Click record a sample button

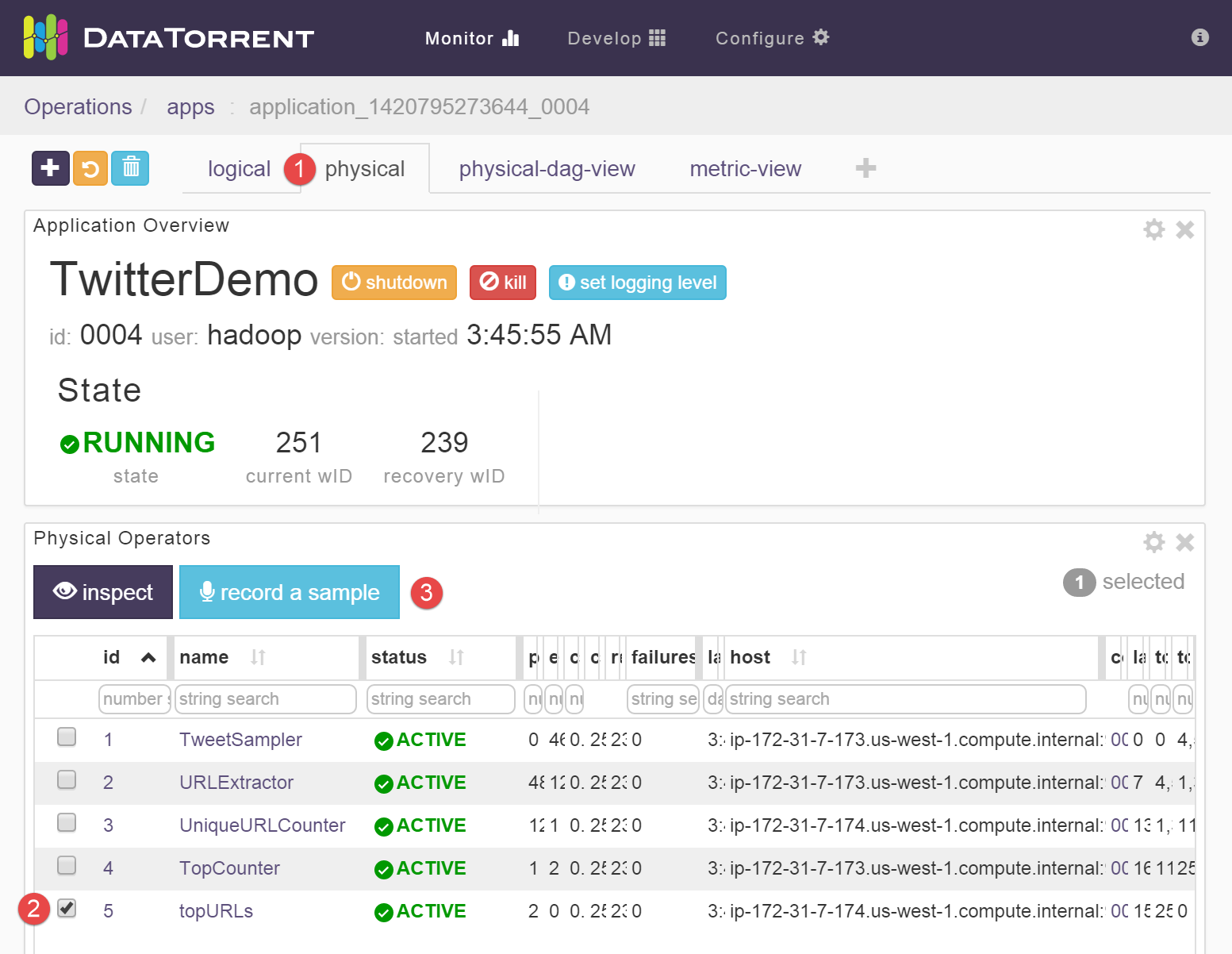[290, 592]
